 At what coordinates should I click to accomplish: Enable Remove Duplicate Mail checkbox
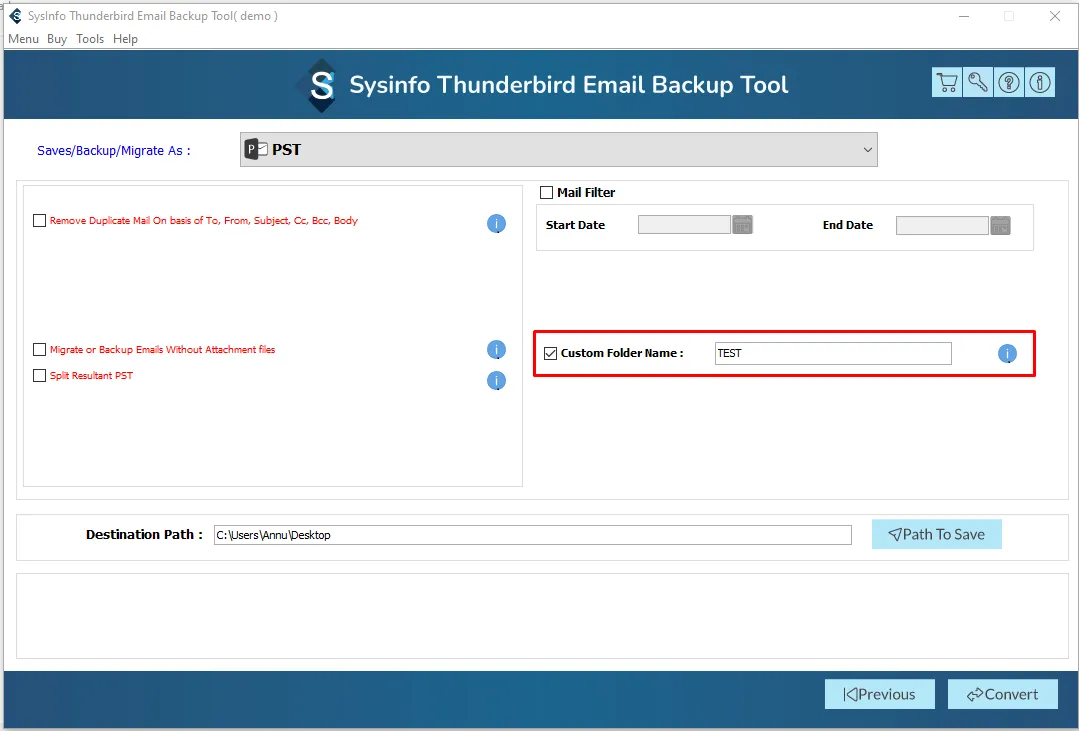click(x=39, y=220)
